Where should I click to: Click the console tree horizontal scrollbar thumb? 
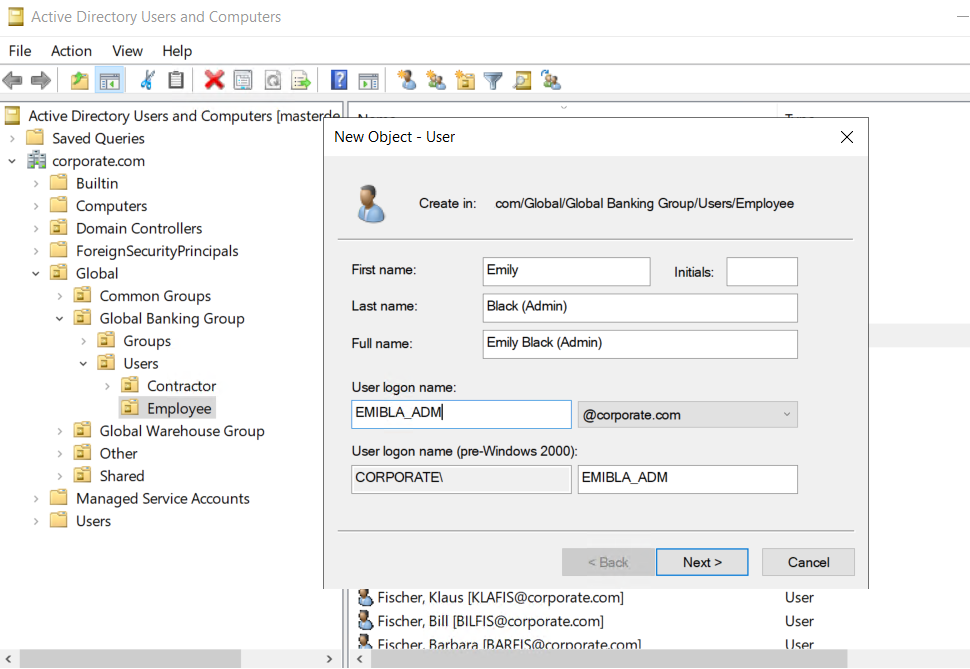point(130,658)
